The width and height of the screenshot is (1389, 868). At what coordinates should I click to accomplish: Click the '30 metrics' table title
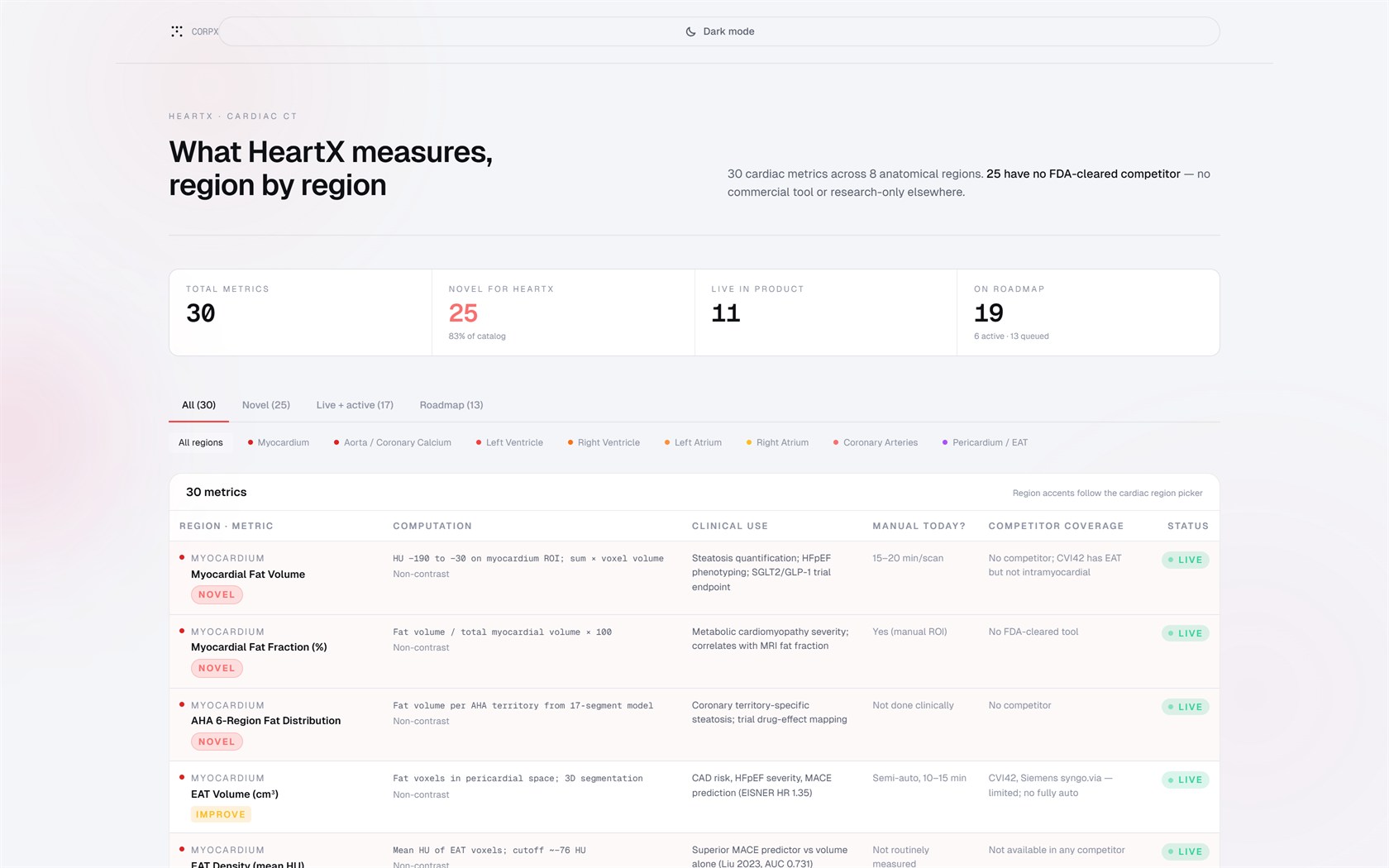pyautogui.click(x=216, y=492)
